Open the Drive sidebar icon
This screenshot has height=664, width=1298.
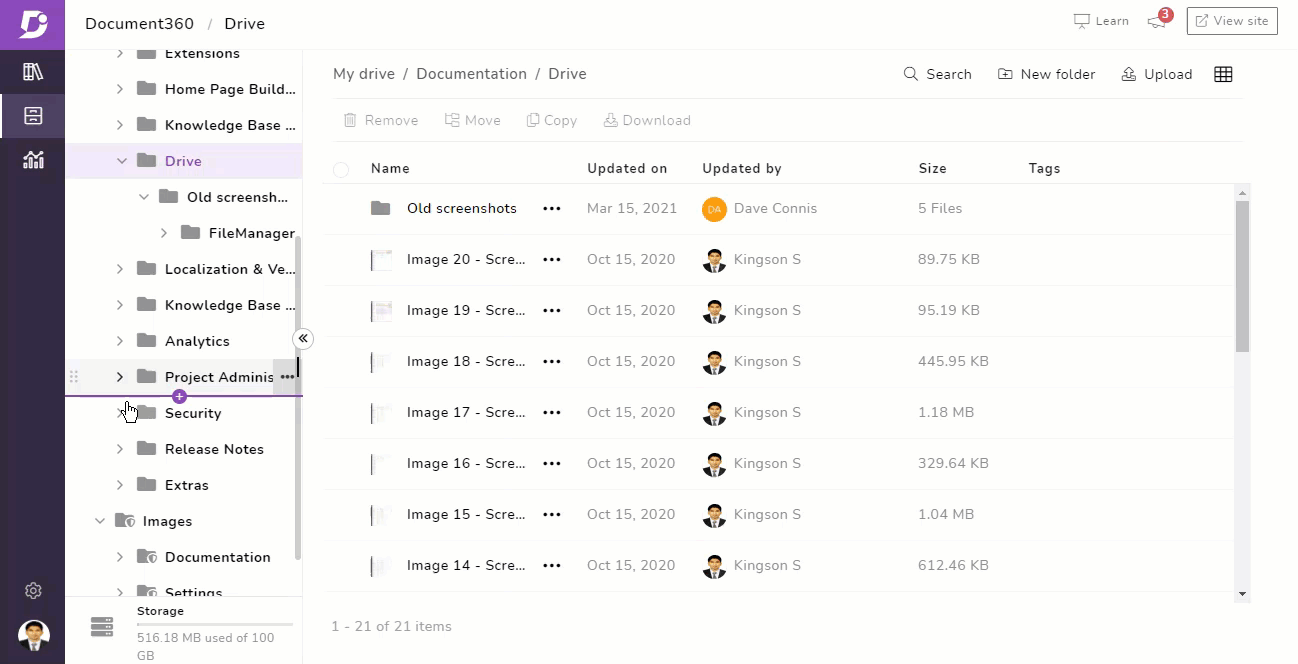tap(33, 116)
